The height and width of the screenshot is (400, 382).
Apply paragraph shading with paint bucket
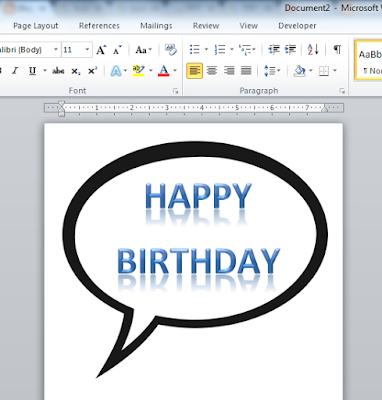[300, 71]
